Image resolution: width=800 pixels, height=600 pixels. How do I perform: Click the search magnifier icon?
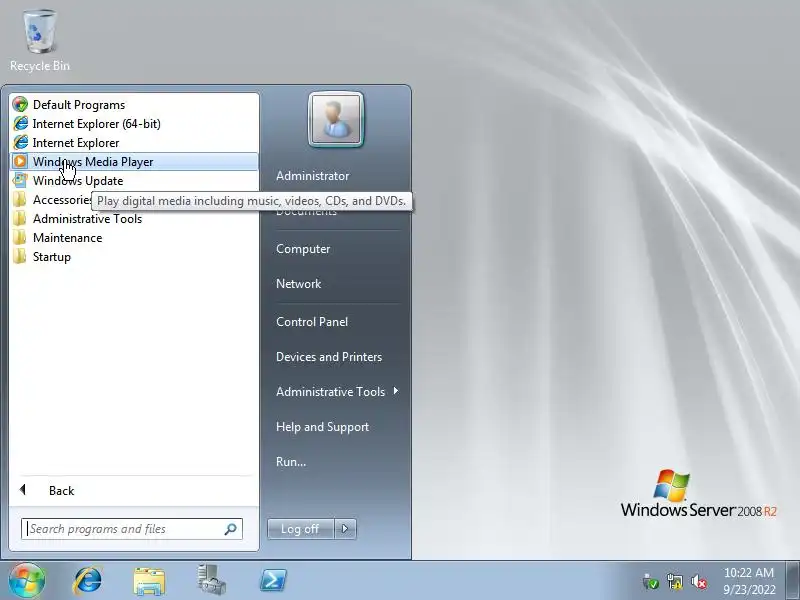click(230, 529)
